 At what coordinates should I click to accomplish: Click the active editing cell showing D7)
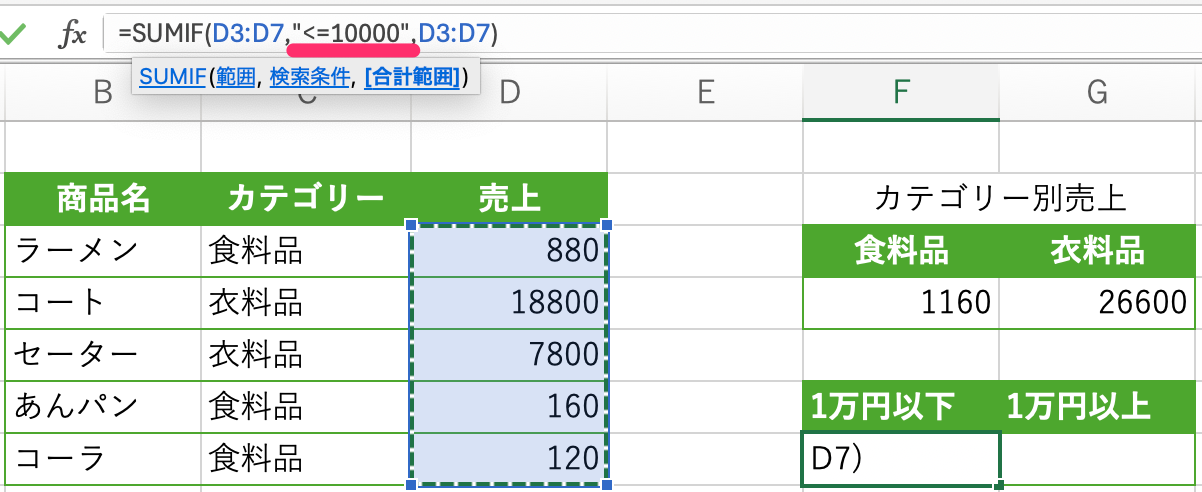pyautogui.click(x=901, y=458)
